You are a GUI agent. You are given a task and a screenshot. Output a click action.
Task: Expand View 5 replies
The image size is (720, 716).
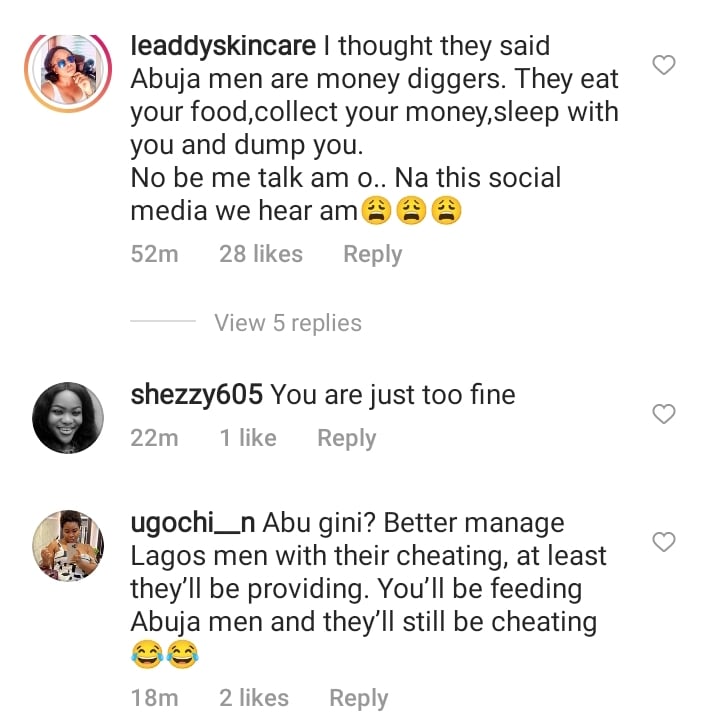[288, 323]
